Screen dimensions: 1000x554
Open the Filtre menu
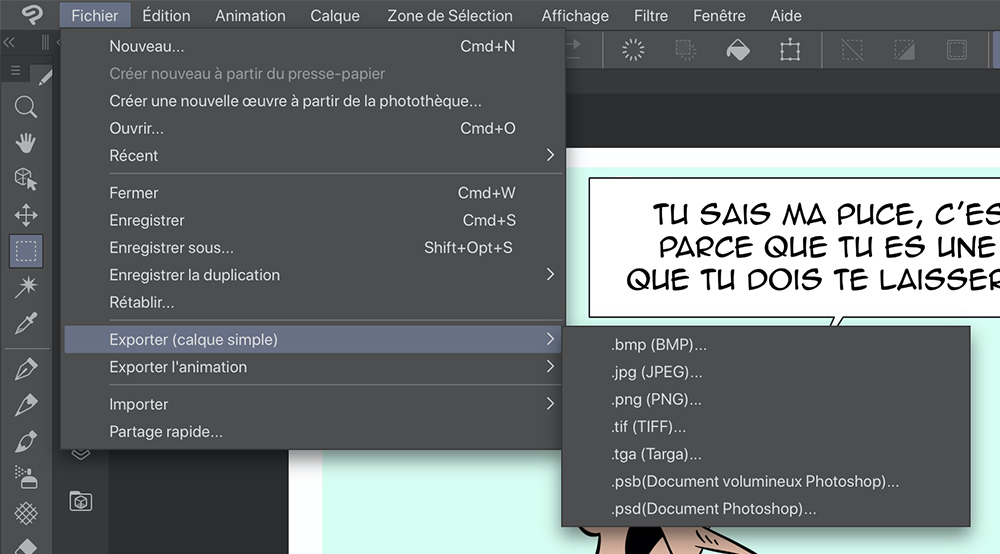coord(651,16)
